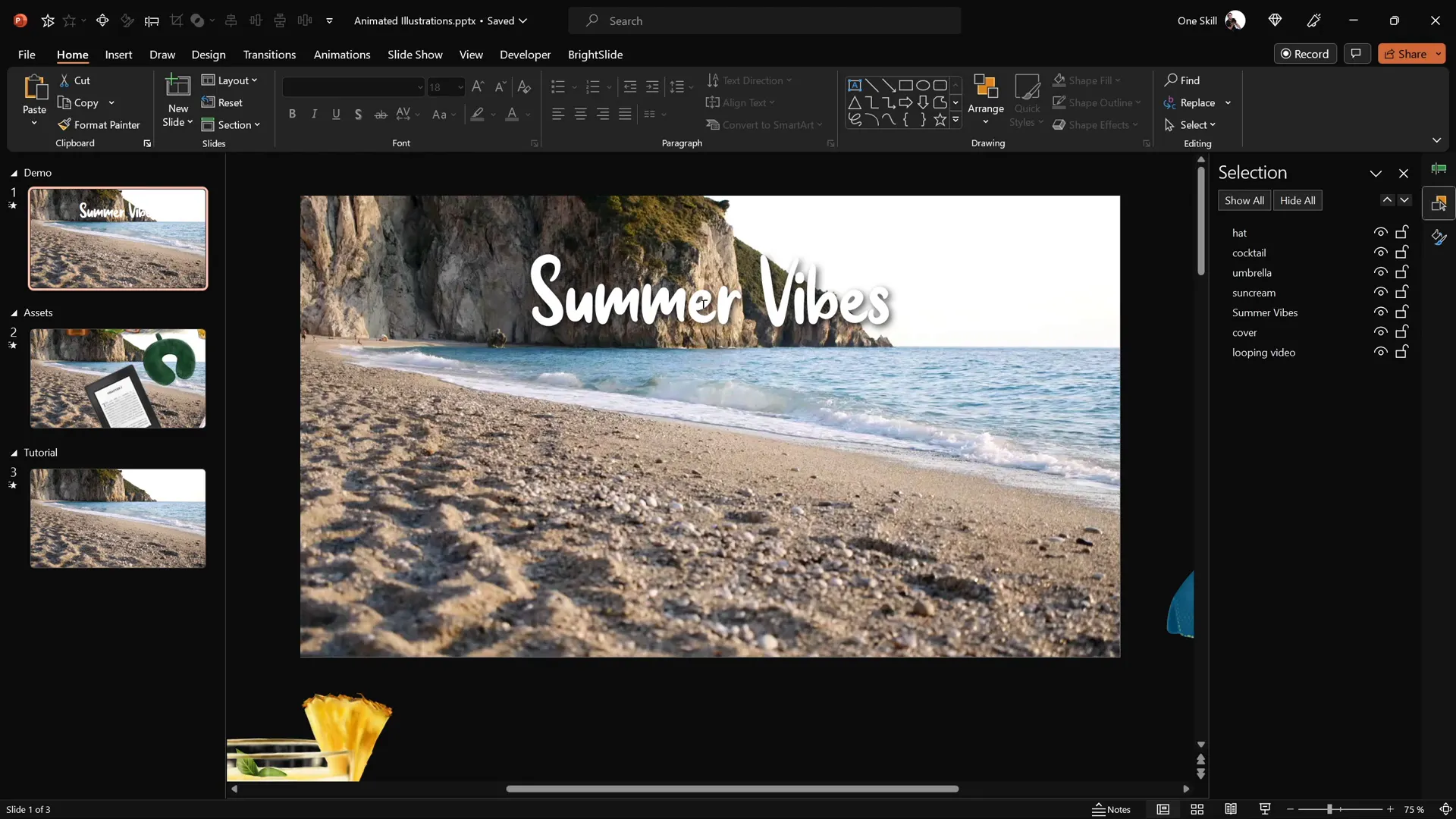Collapse the ribbon with the chevron
Viewport: 1456px width, 819px height.
point(1436,140)
